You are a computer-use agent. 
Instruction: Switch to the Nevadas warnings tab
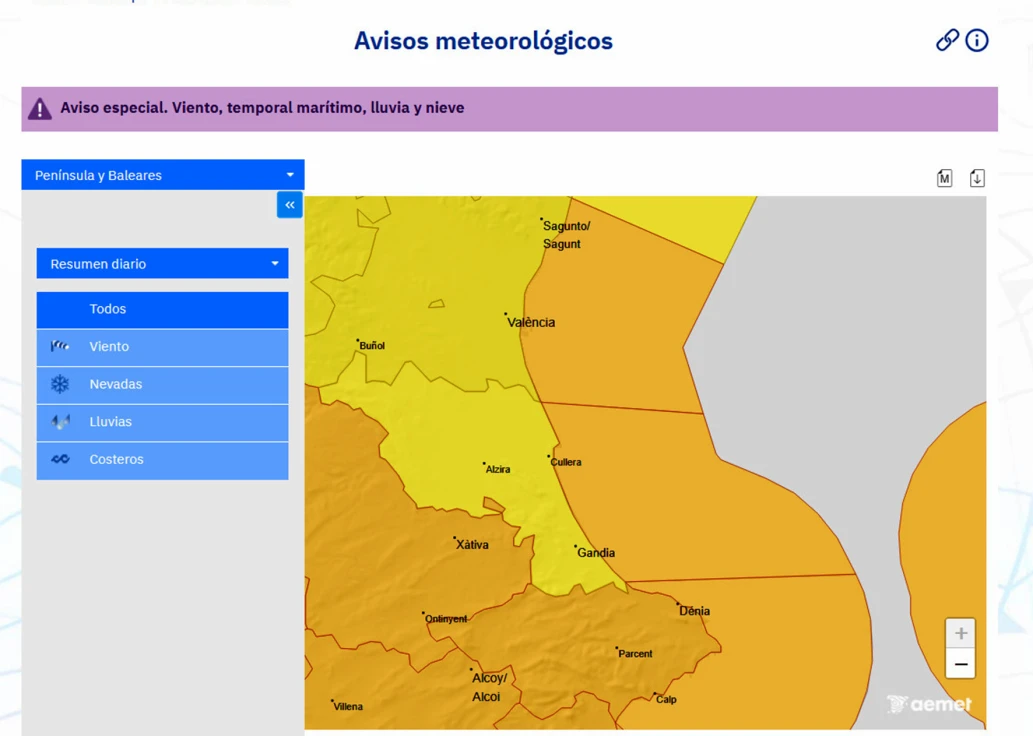tap(115, 384)
